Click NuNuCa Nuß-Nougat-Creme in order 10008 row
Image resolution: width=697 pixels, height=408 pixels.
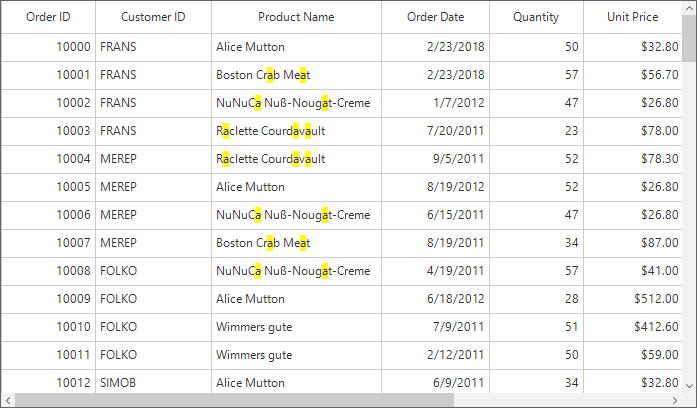click(293, 271)
